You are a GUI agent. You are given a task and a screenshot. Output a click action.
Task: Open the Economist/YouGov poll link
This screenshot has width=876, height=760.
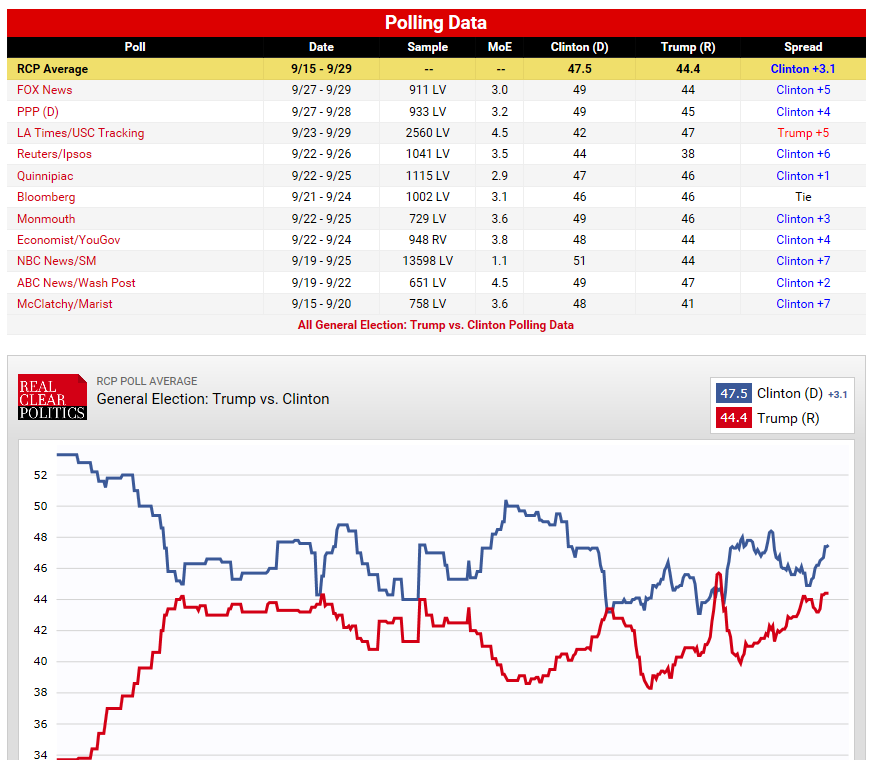coord(69,240)
